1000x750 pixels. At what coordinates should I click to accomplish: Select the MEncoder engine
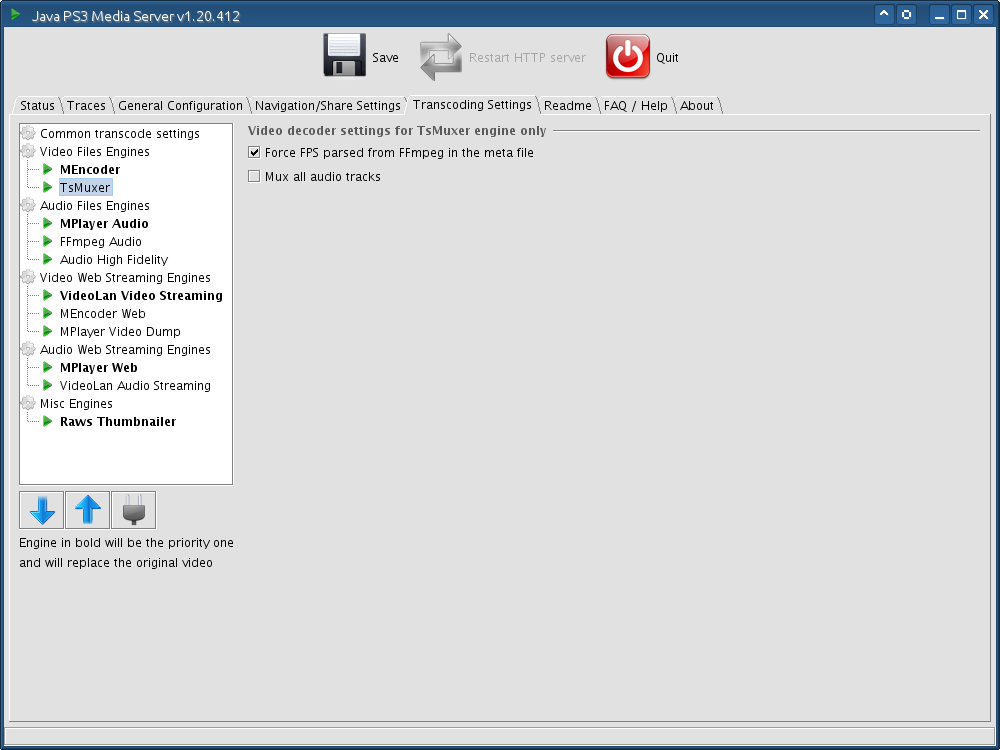[x=90, y=169]
